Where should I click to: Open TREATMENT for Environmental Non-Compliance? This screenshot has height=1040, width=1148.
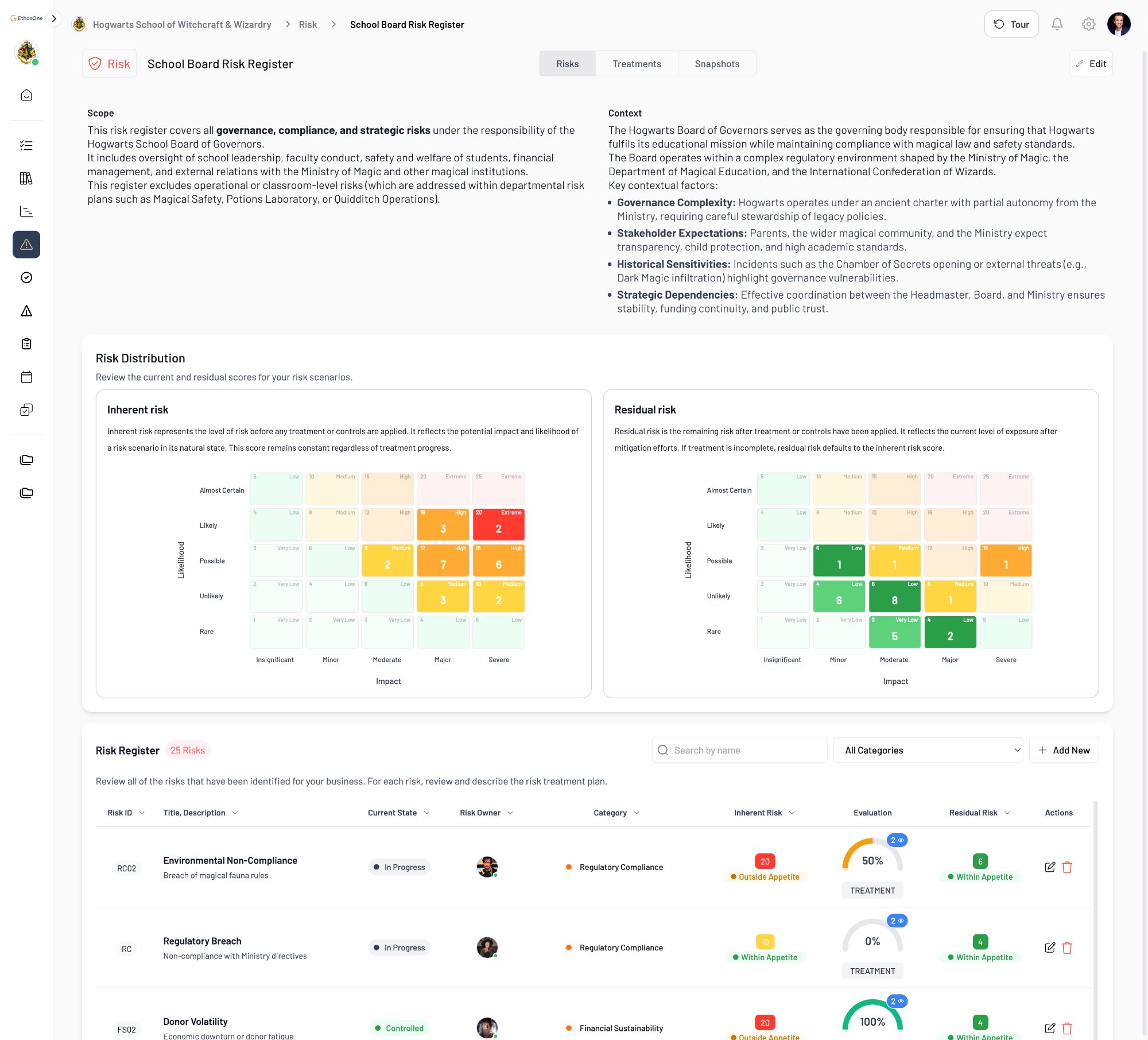[872, 890]
